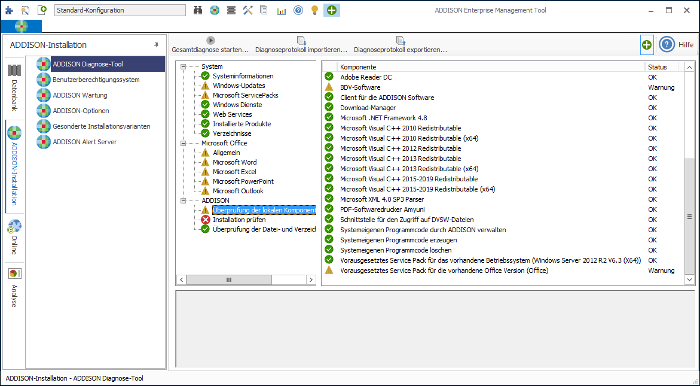Collapse the System tree node
This screenshot has width=700, height=386.
coord(183,66)
